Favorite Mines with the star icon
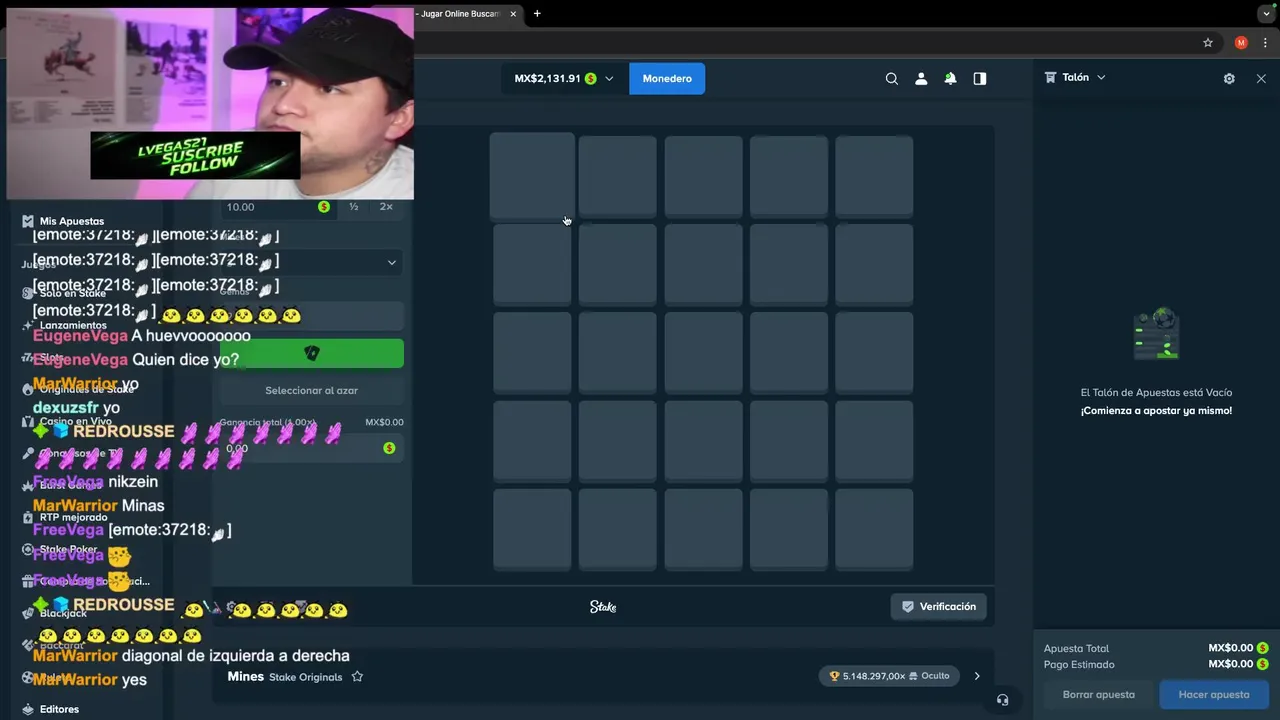The height and width of the screenshot is (720, 1280). click(357, 677)
